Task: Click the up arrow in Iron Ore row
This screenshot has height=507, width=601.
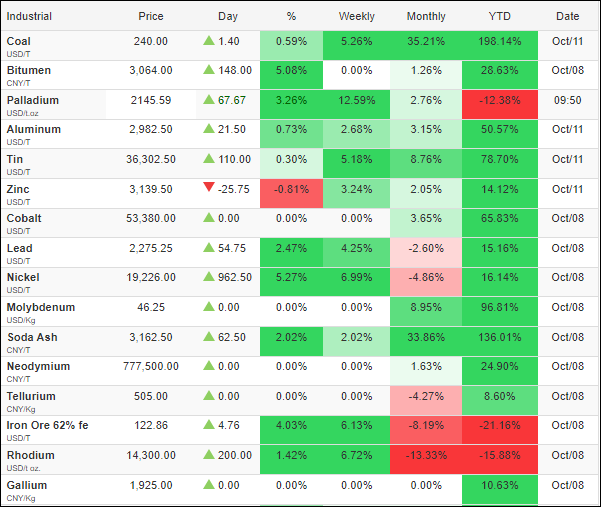Action: [x=209, y=426]
